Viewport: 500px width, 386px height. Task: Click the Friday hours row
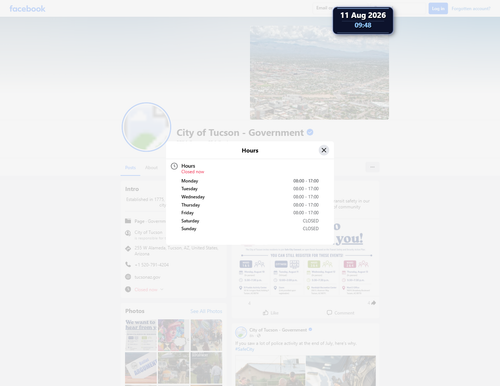click(250, 213)
